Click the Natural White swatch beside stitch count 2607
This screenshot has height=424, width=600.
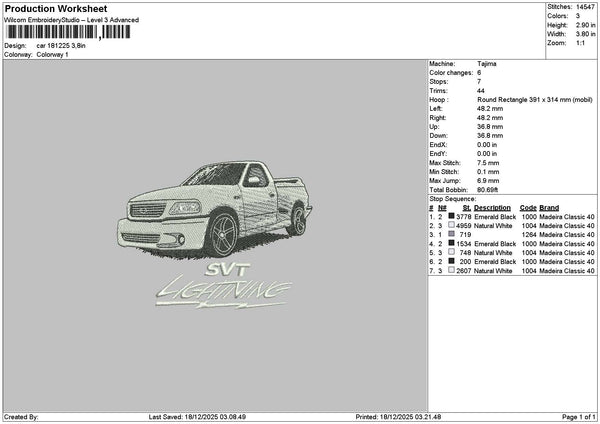(x=452, y=270)
